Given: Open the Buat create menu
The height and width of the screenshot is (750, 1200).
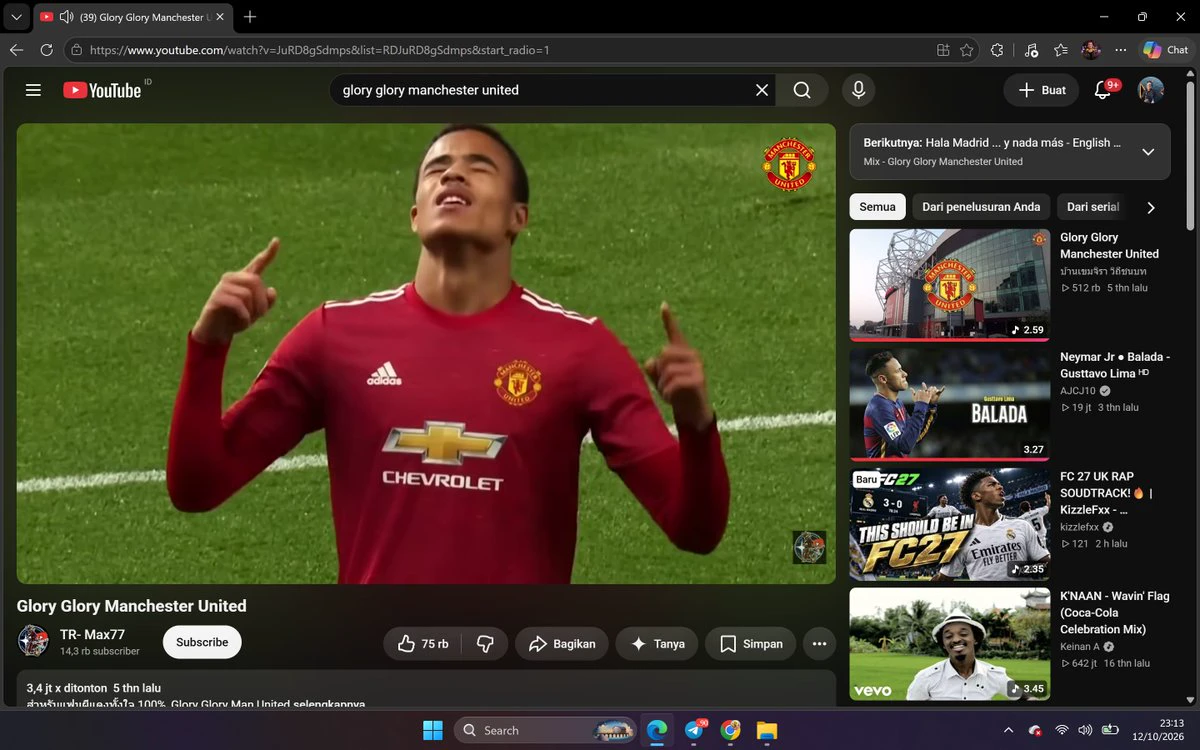Looking at the screenshot, I should point(1042,90).
